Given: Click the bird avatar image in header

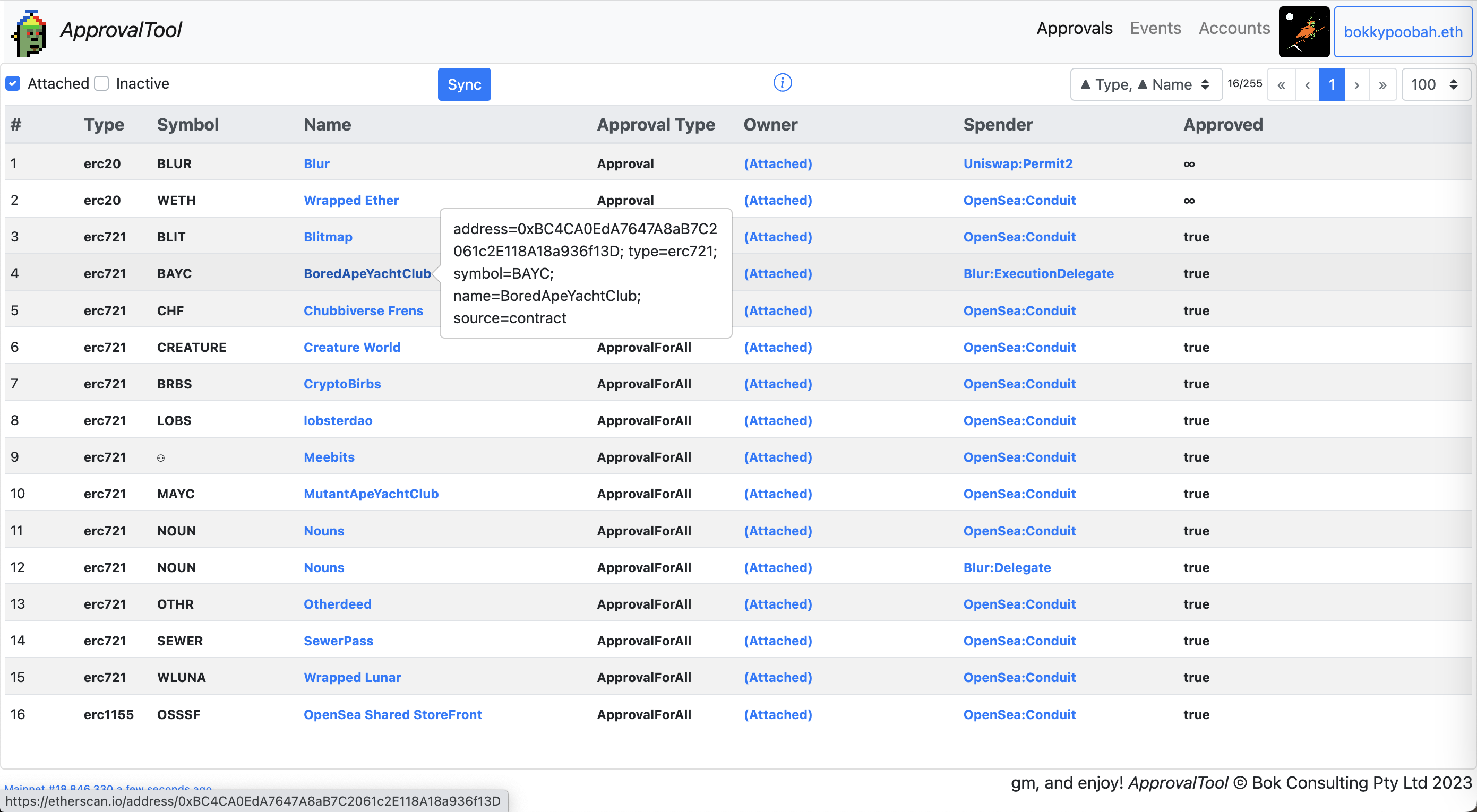Looking at the screenshot, I should point(1303,31).
